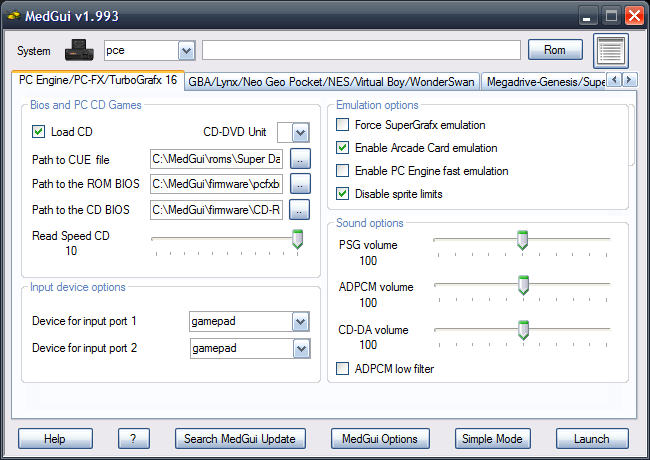Toggle the ADPCM low filter checkbox
This screenshot has height=460, width=650.
coord(343,369)
